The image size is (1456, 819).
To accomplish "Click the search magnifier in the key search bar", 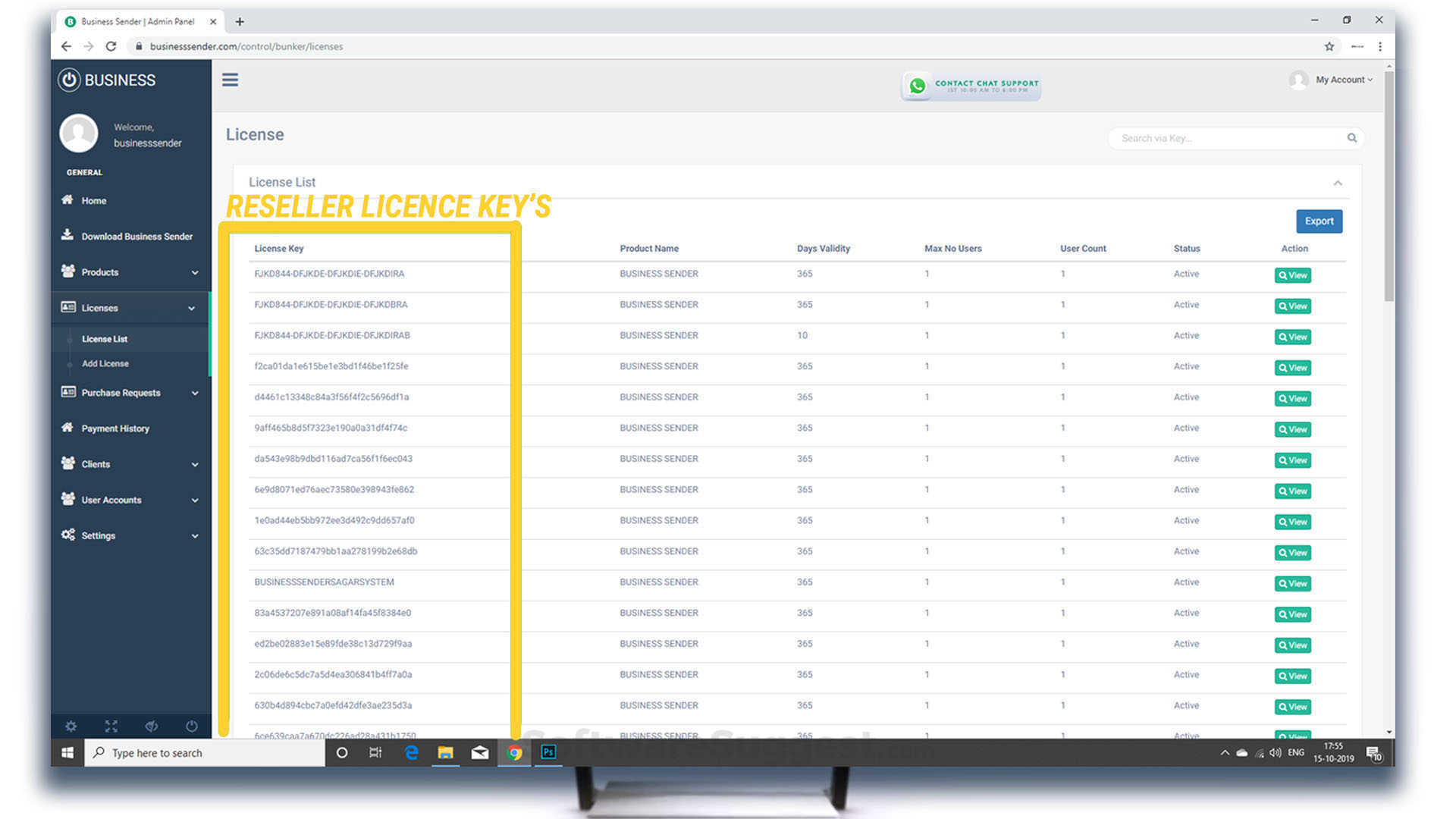I will click(1352, 138).
